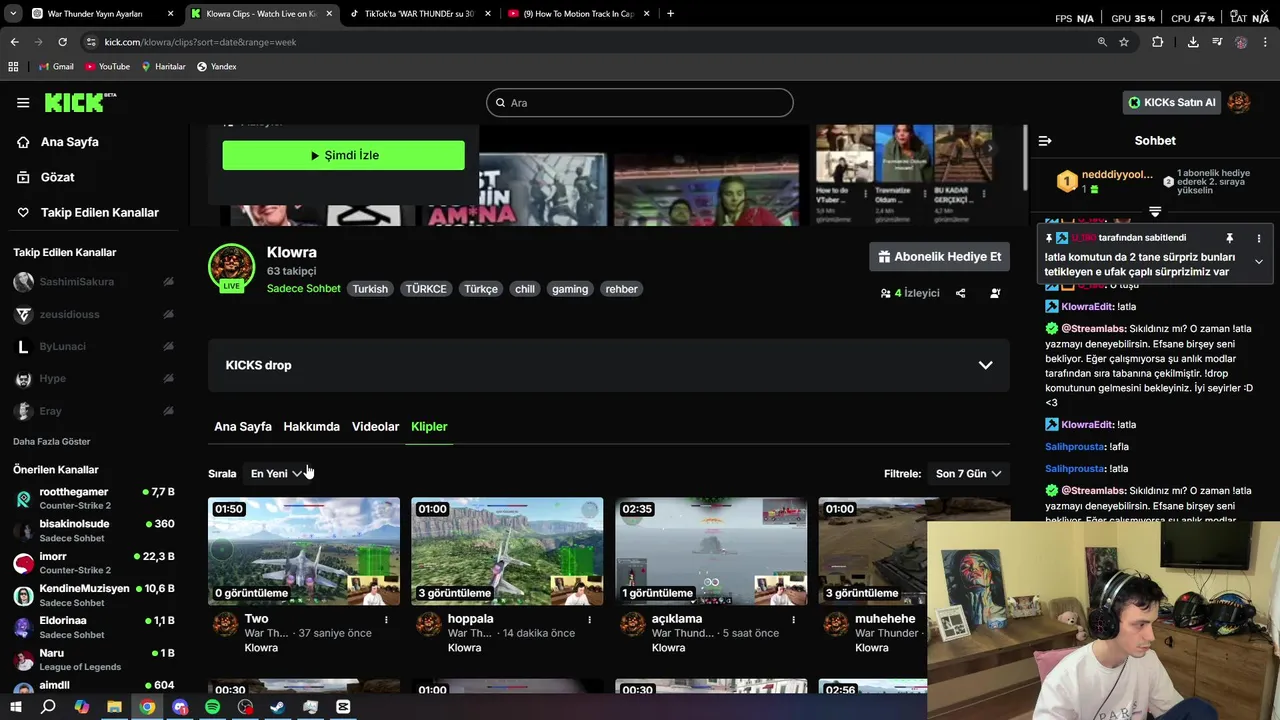Expand the gift leaderboard arrow in chat
Viewport: 1280px width, 720px height.
coord(1155,211)
